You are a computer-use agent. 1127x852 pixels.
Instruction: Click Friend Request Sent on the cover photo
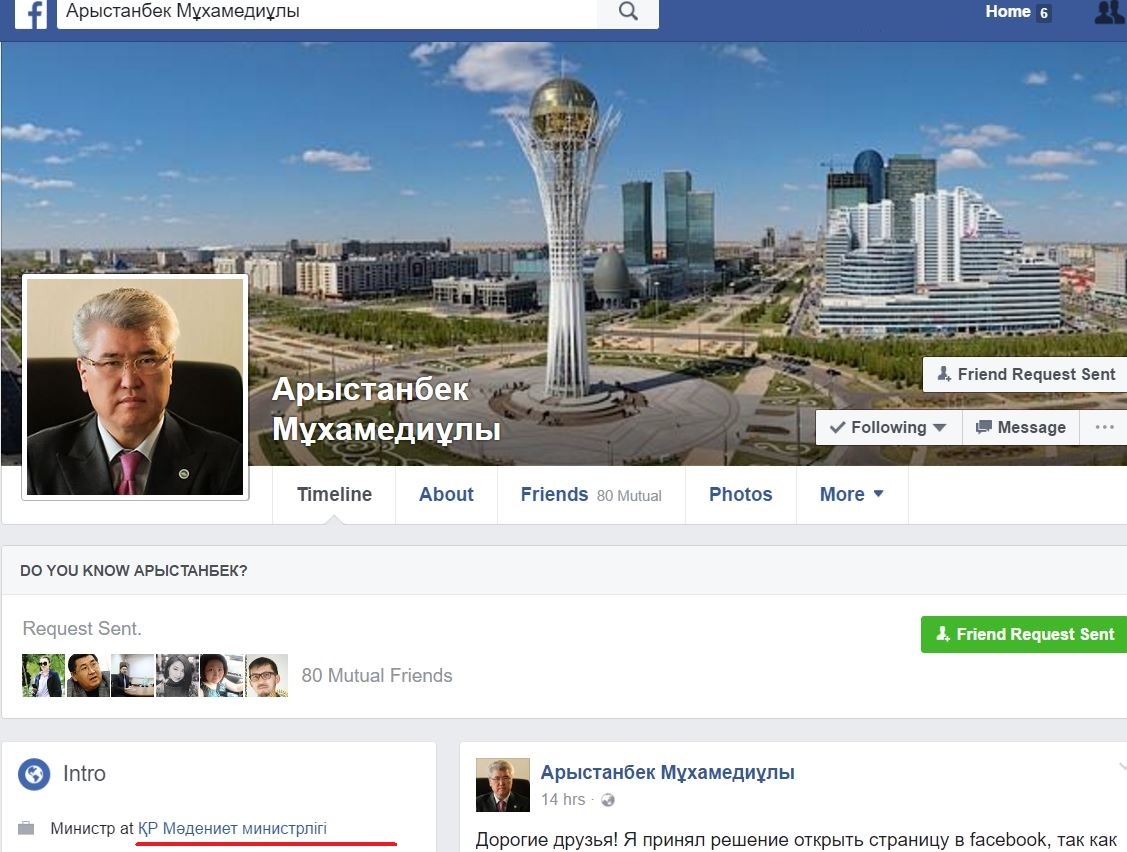[x=1025, y=374]
